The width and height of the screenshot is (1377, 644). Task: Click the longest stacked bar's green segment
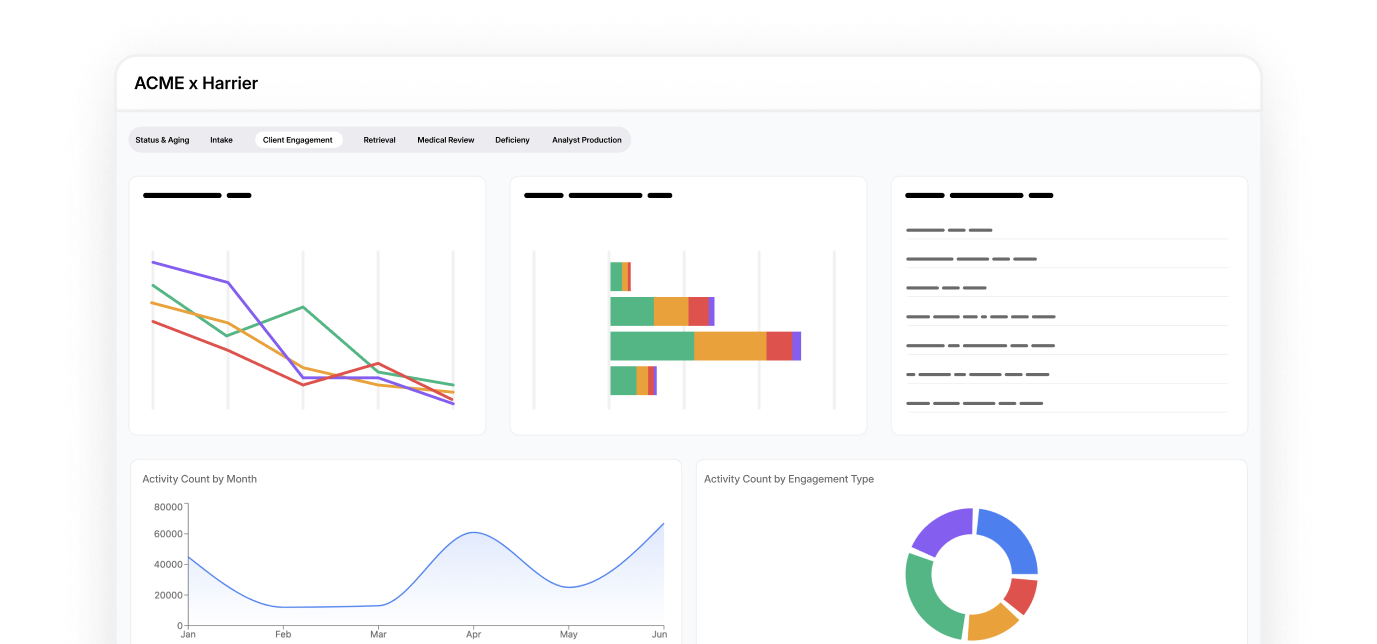point(652,346)
